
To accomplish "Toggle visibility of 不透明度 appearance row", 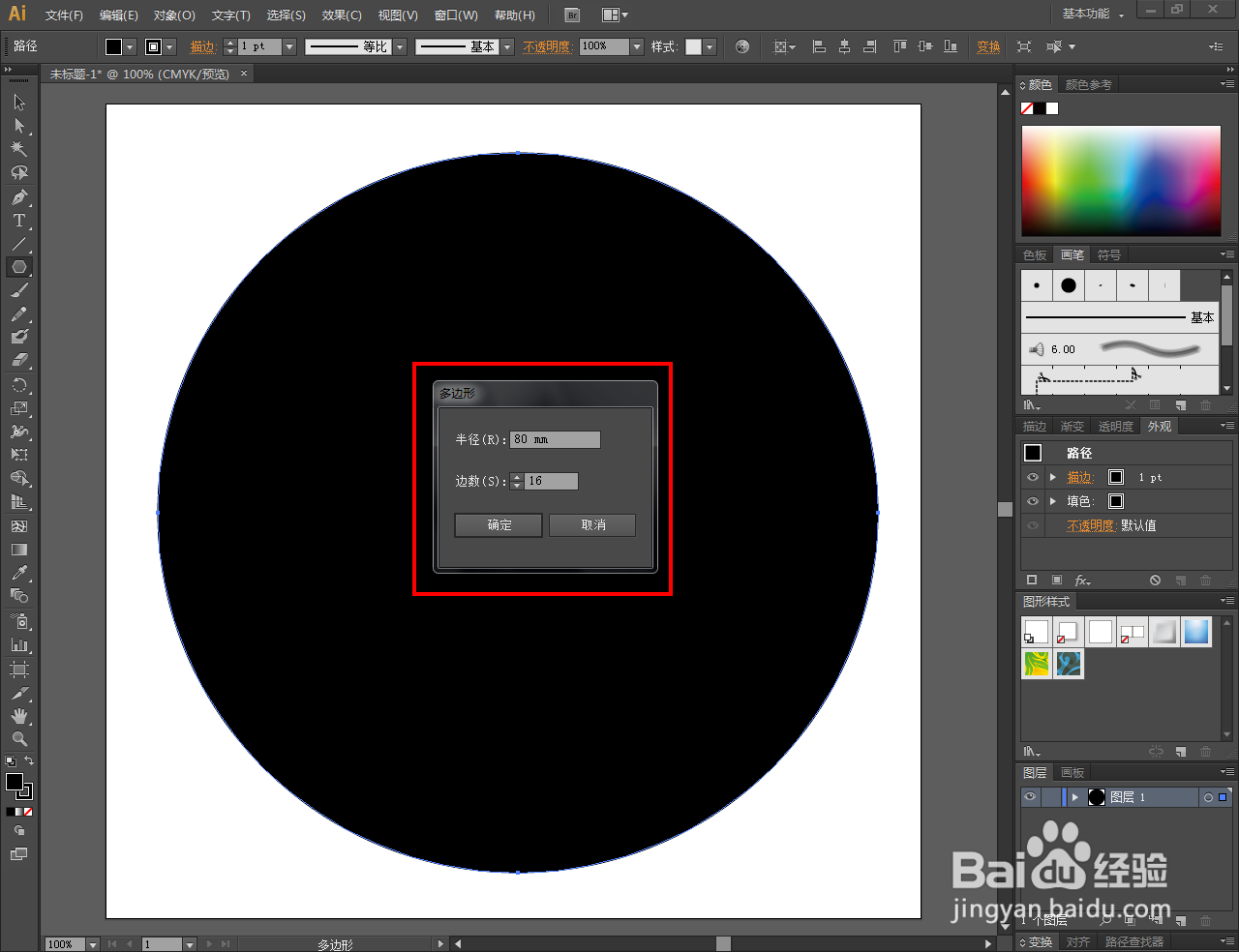I will (x=1032, y=525).
